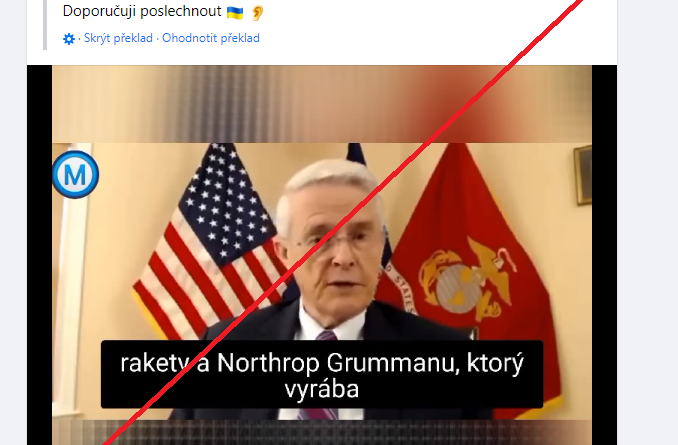This screenshot has height=445, width=678.
Task: Click the speaker's white hair
Action: pos(331,182)
